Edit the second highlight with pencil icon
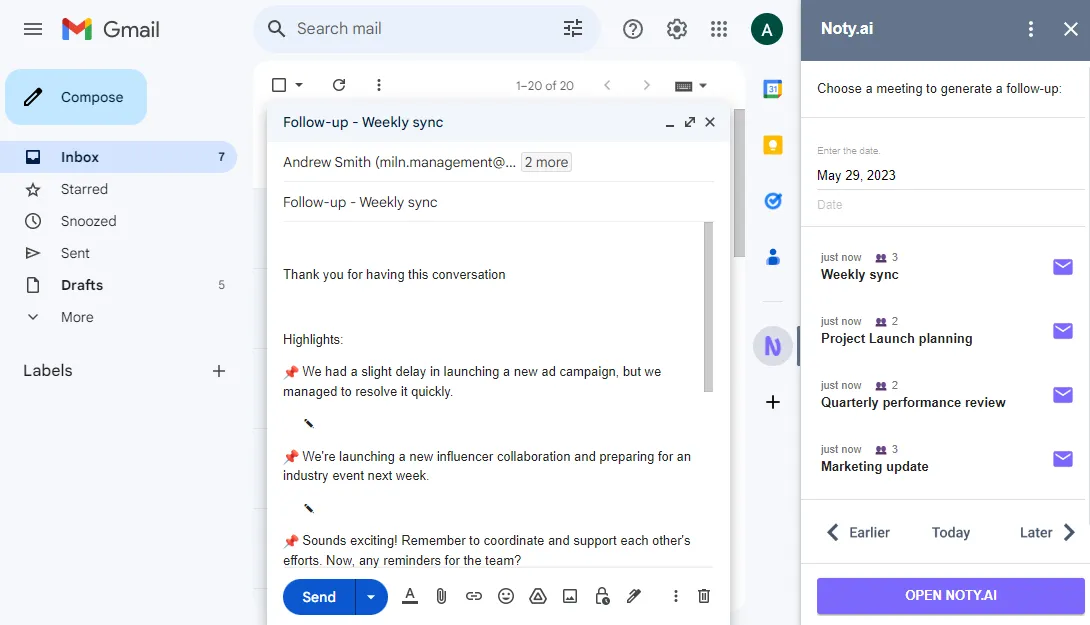Viewport: 1090px width, 625px height. click(x=309, y=508)
